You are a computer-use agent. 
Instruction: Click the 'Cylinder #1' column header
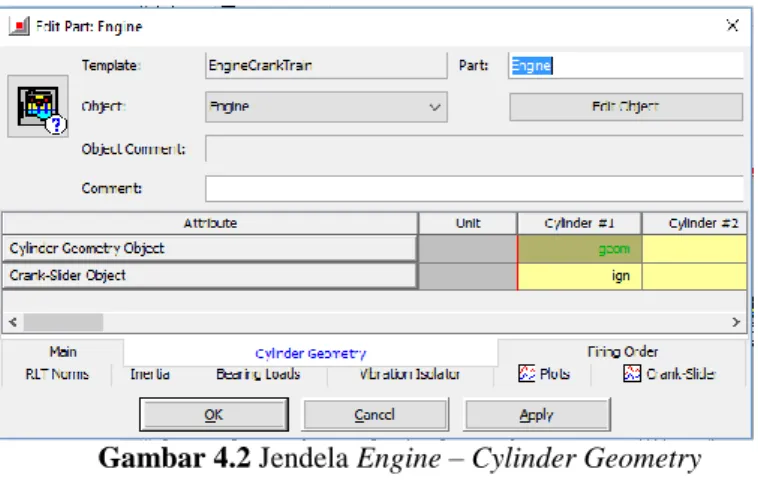[x=579, y=223]
